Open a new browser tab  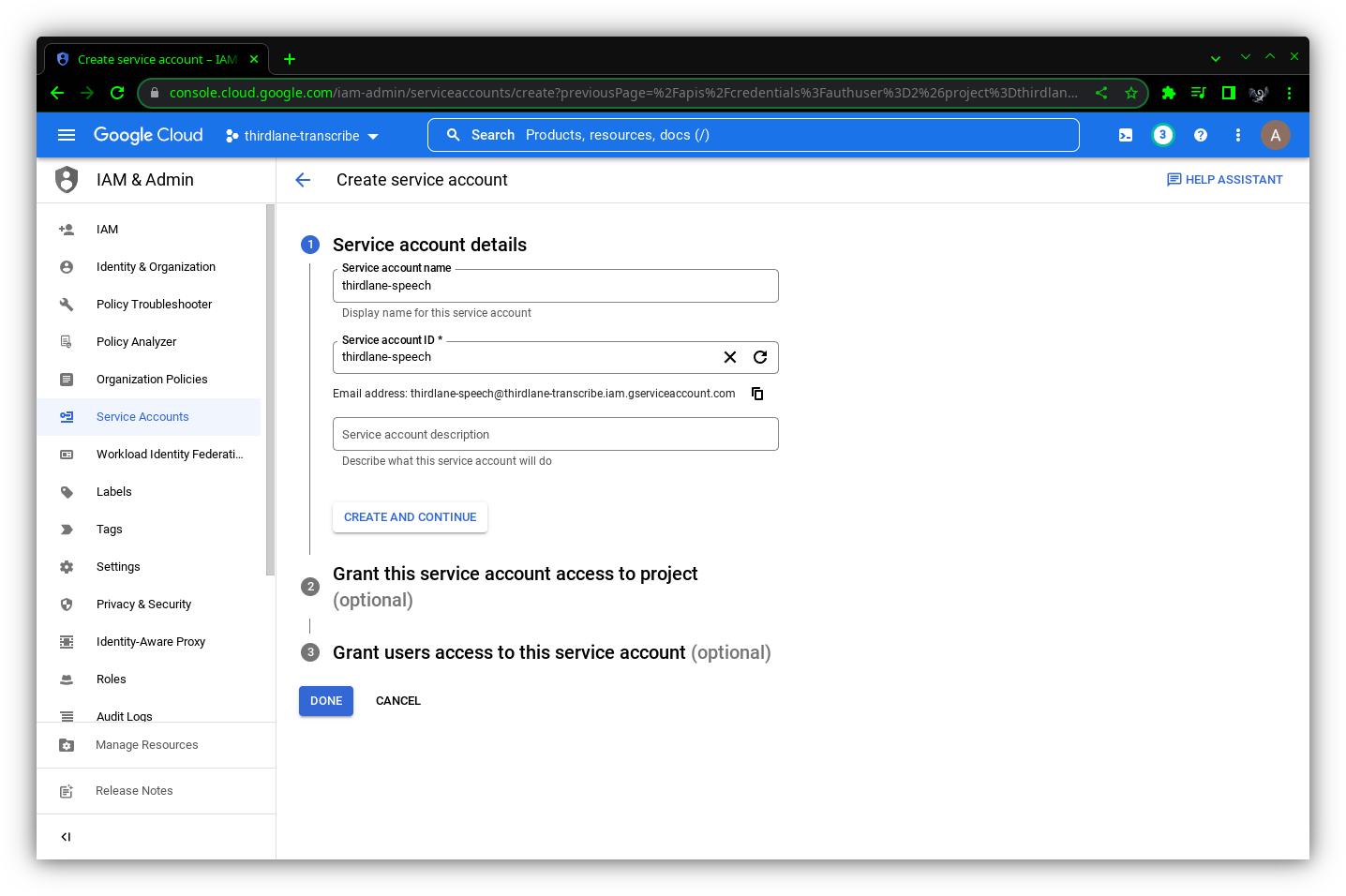click(x=290, y=59)
